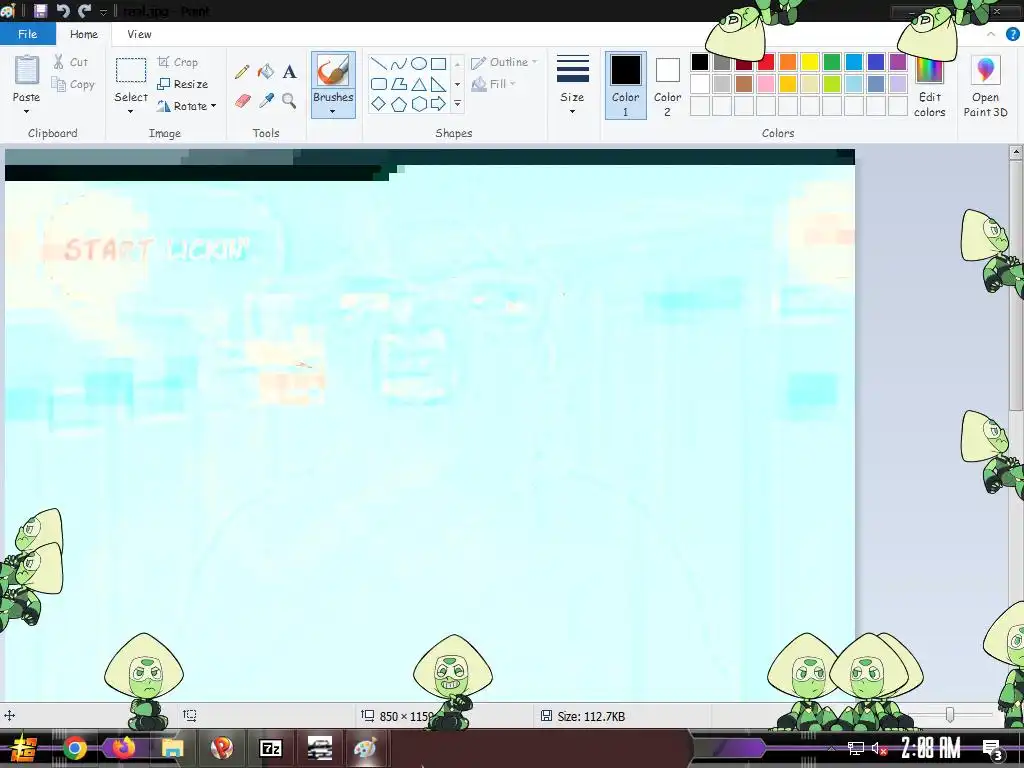
Task: Choose the Oval shape
Action: pyautogui.click(x=419, y=64)
